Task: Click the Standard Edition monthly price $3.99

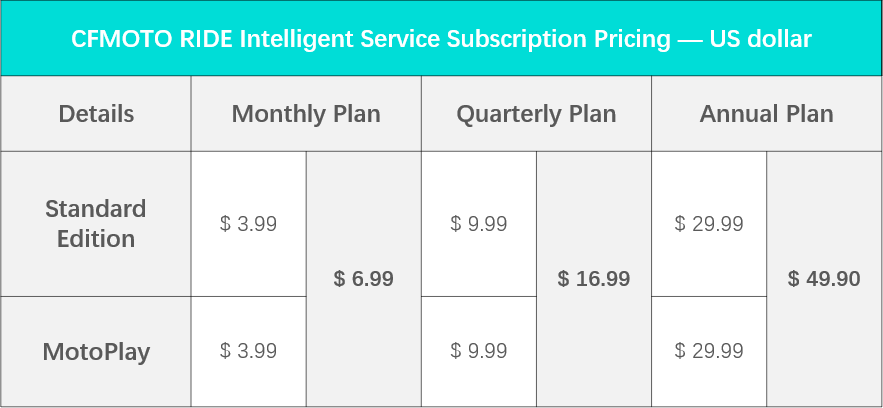Action: 248,224
